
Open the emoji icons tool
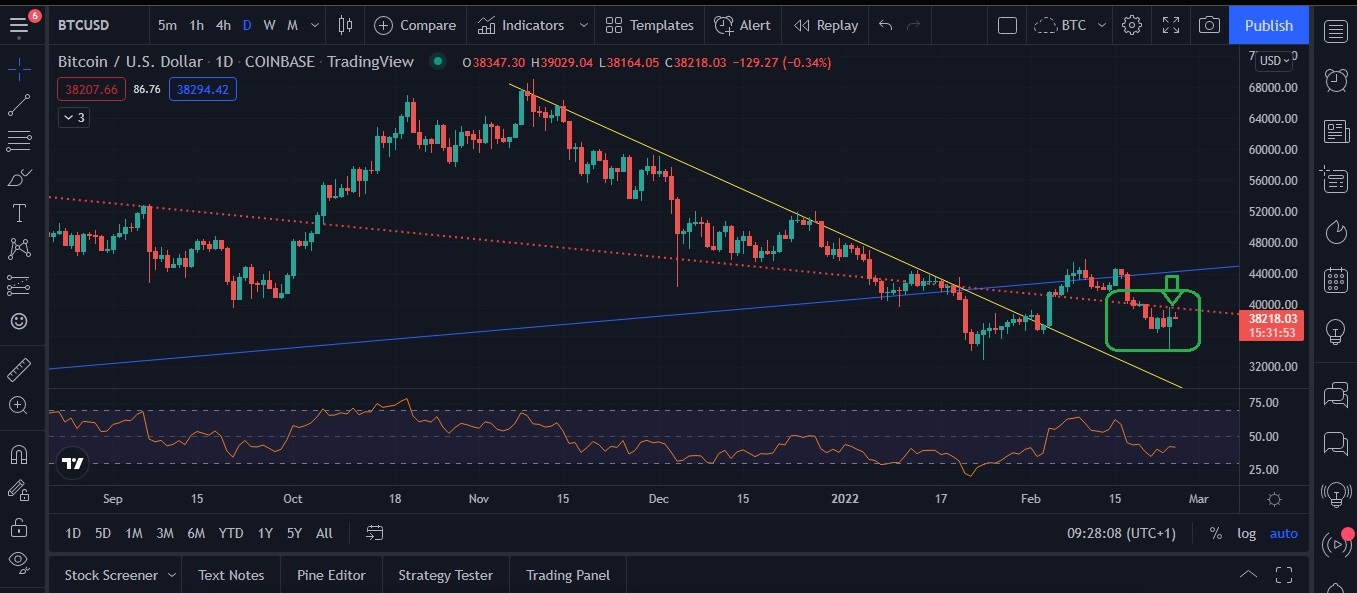(19, 321)
